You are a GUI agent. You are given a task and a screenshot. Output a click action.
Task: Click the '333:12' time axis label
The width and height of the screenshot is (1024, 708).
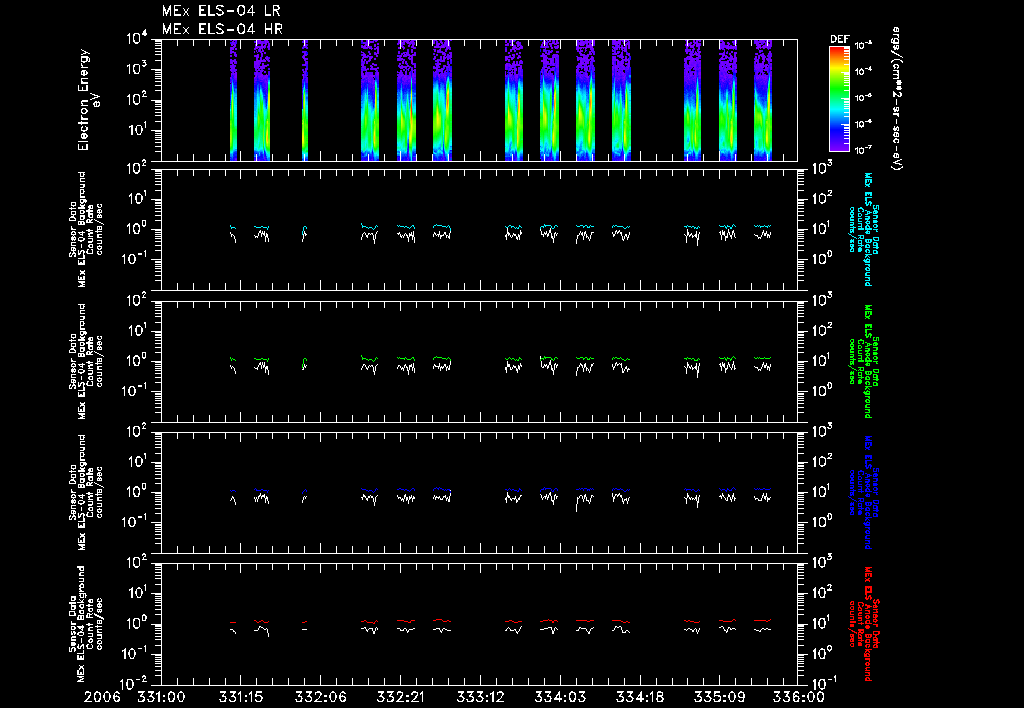point(479,697)
